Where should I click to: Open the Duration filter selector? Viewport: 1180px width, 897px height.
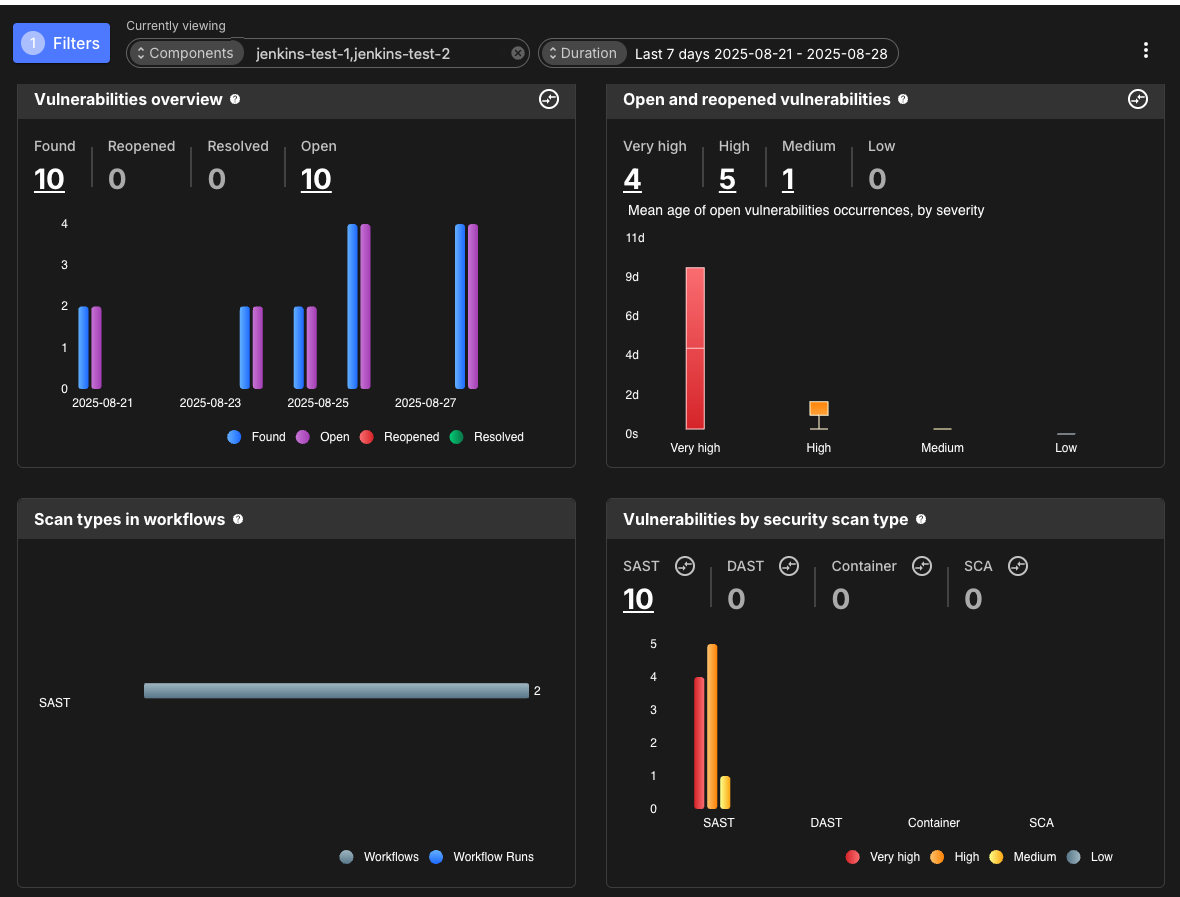coord(583,52)
